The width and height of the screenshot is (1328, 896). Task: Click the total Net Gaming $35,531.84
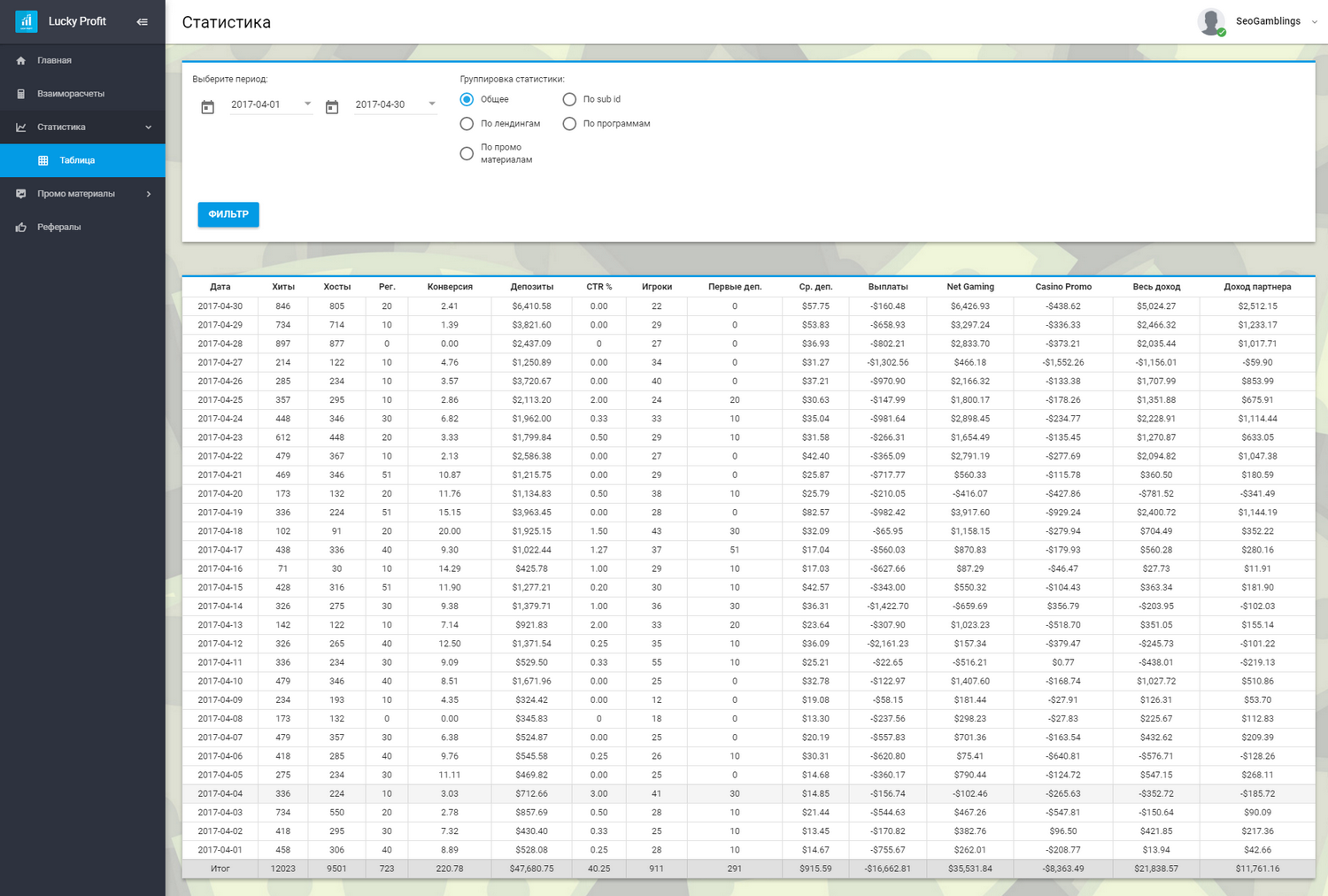tap(970, 869)
